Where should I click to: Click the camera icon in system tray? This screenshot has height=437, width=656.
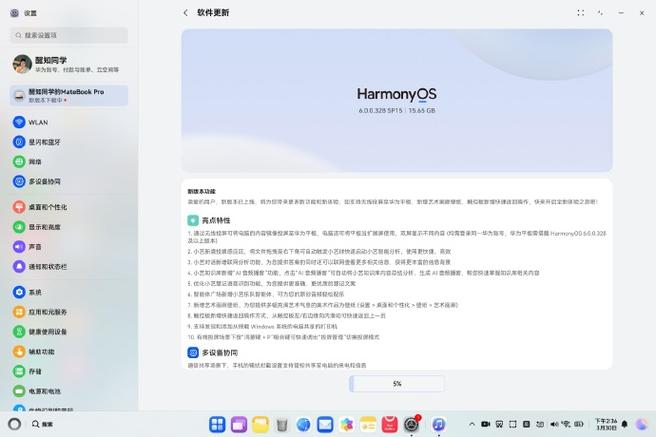pyautogui.click(x=485, y=424)
